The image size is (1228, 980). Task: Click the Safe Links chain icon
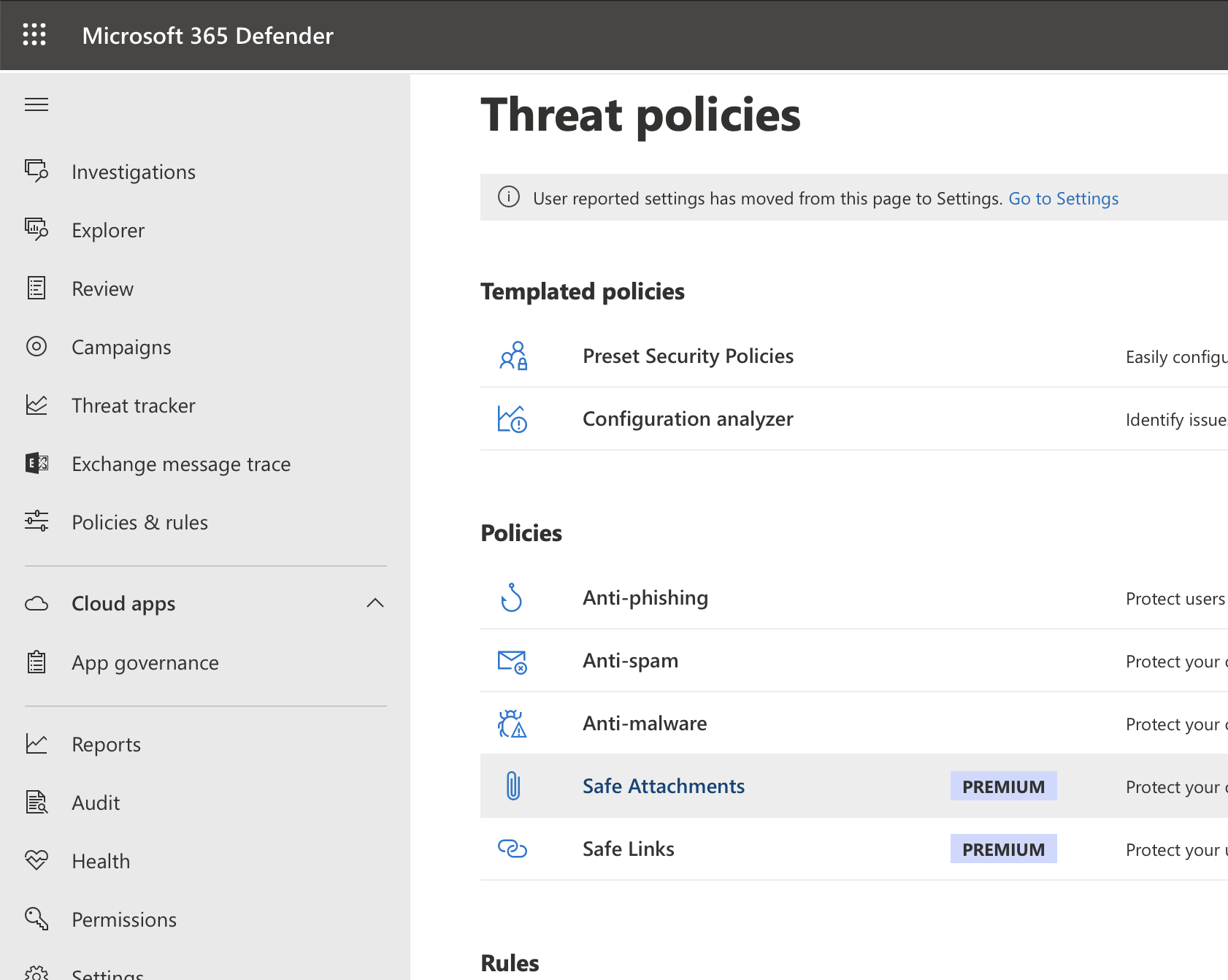512,849
